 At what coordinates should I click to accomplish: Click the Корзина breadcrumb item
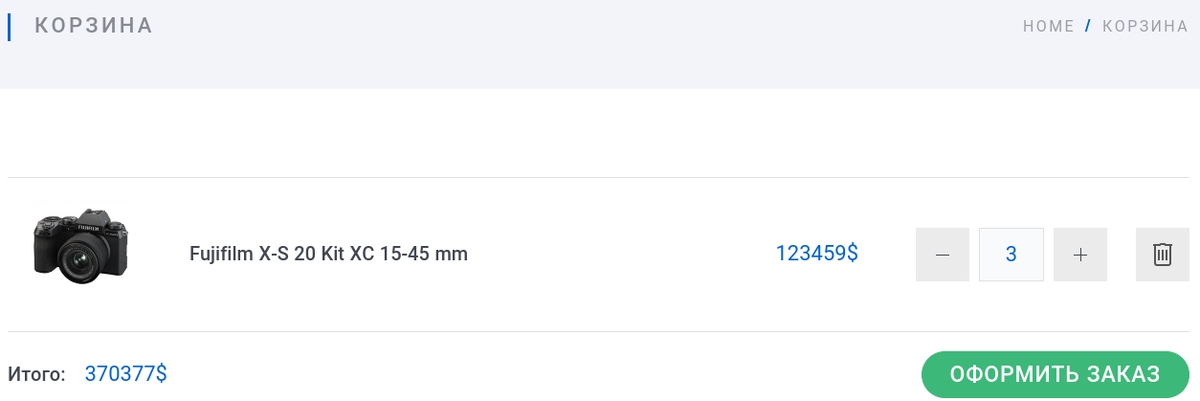pos(1145,27)
